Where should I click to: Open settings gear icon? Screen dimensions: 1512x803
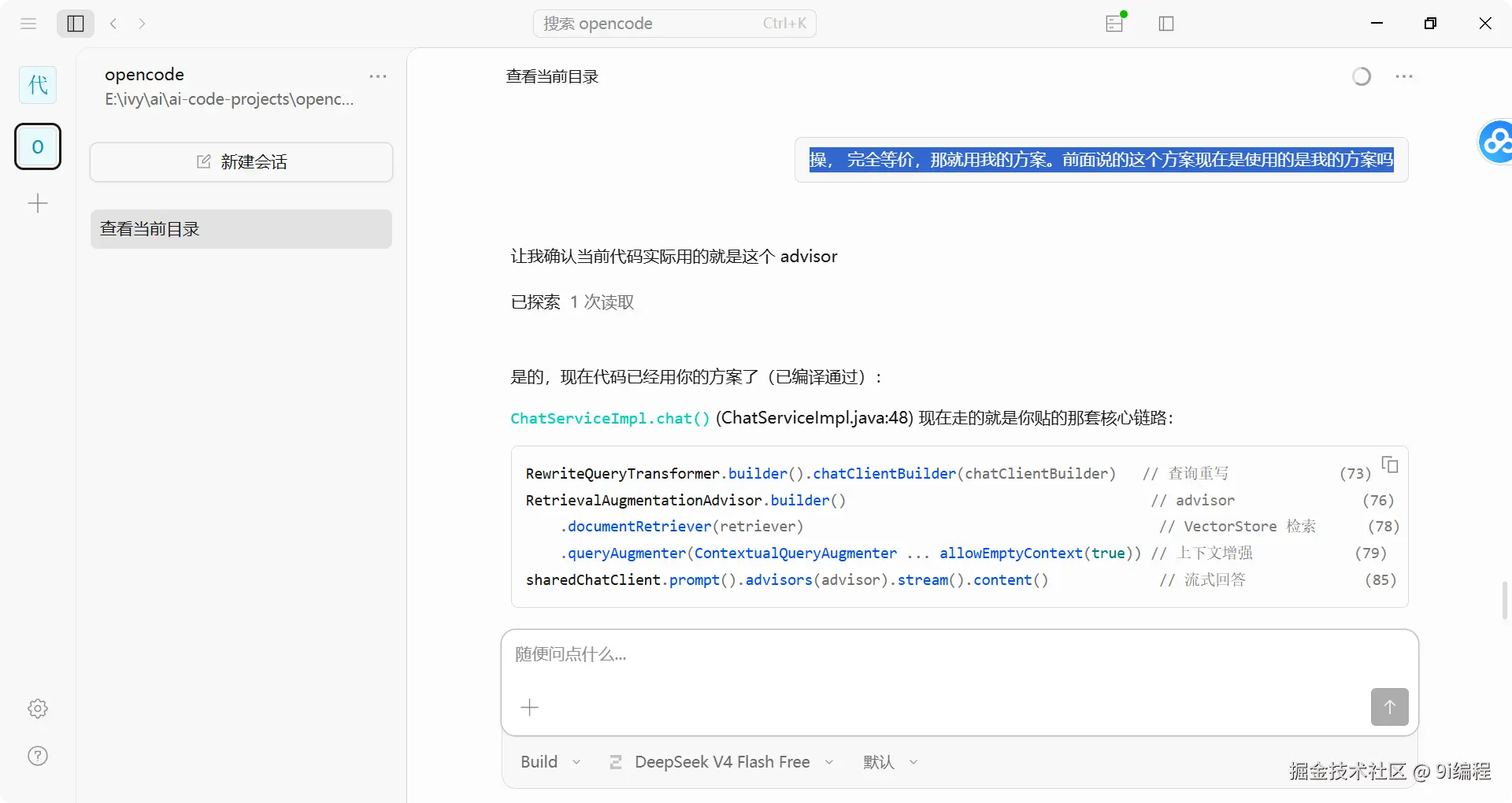38,709
